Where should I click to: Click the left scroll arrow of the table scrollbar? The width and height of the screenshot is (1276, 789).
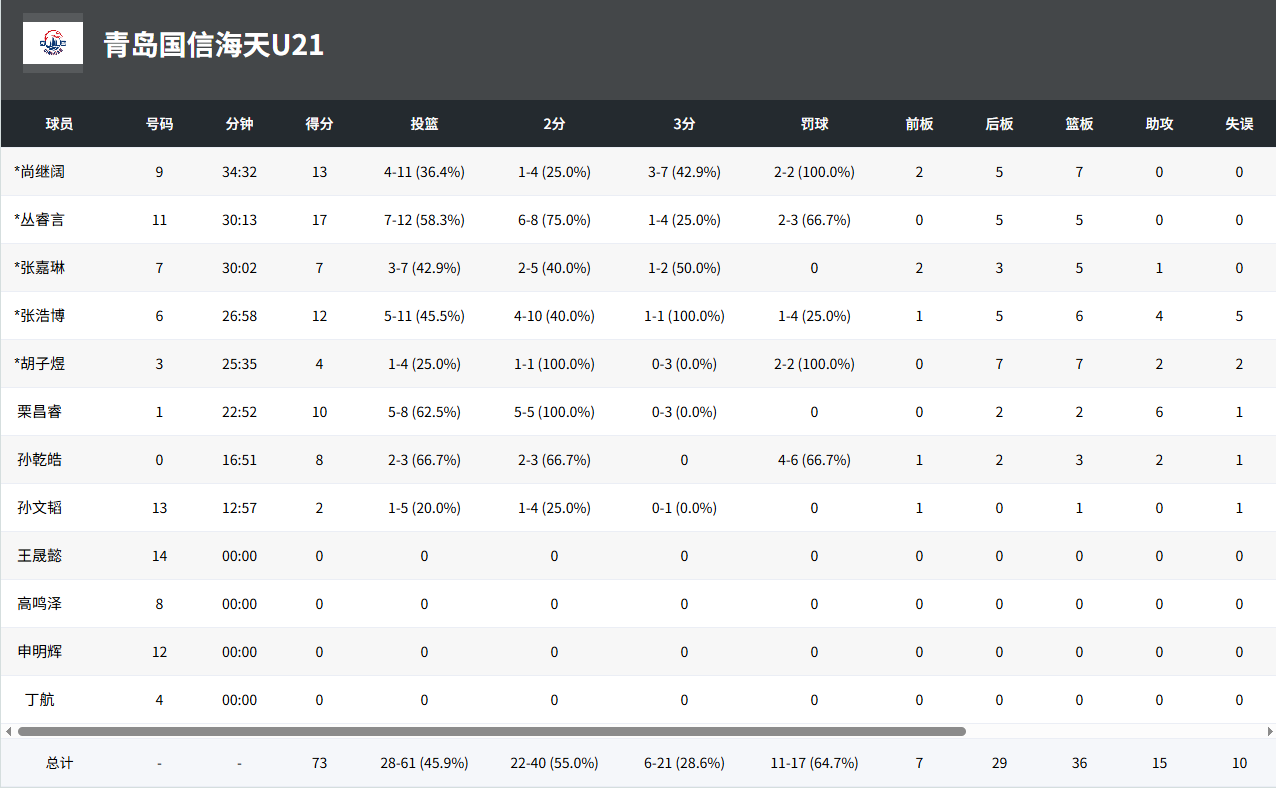pyautogui.click(x=7, y=731)
